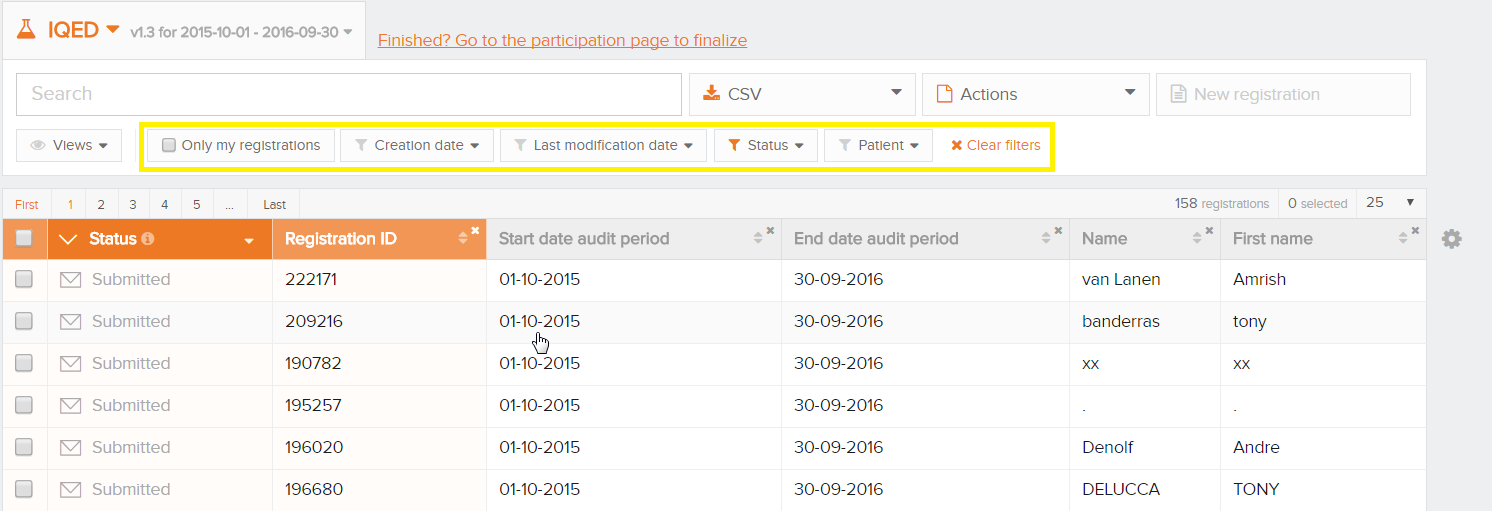The image size is (1492, 511).
Task: Jump to the Last page in pagination
Action: [274, 204]
